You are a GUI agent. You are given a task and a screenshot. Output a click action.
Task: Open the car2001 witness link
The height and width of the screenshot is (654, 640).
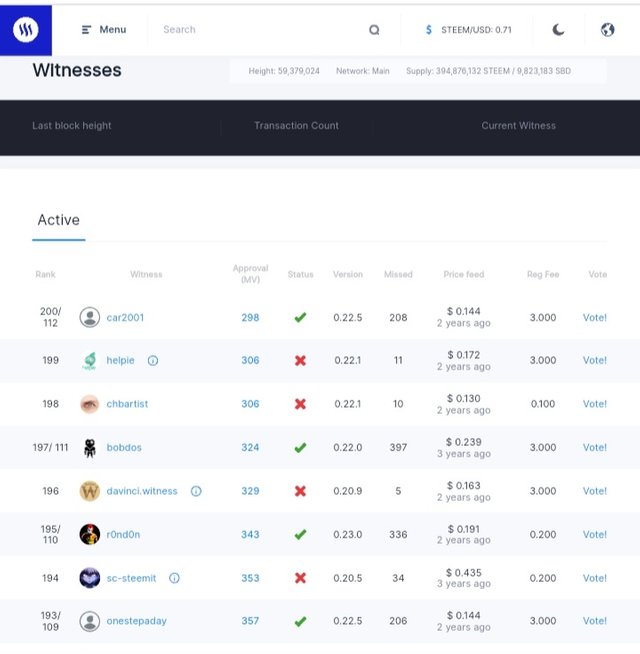tap(125, 318)
